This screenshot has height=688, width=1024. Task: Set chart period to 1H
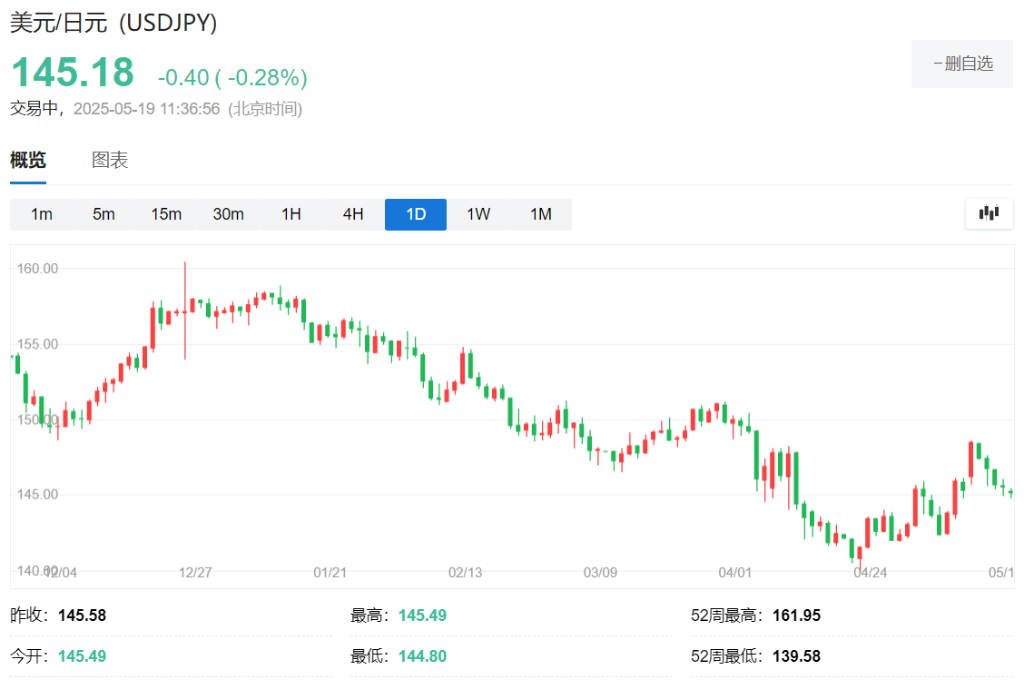point(291,214)
